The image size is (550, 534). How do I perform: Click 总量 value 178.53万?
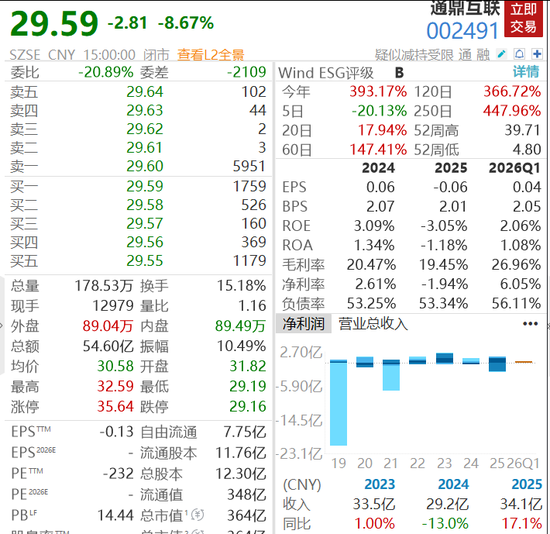(x=104, y=286)
